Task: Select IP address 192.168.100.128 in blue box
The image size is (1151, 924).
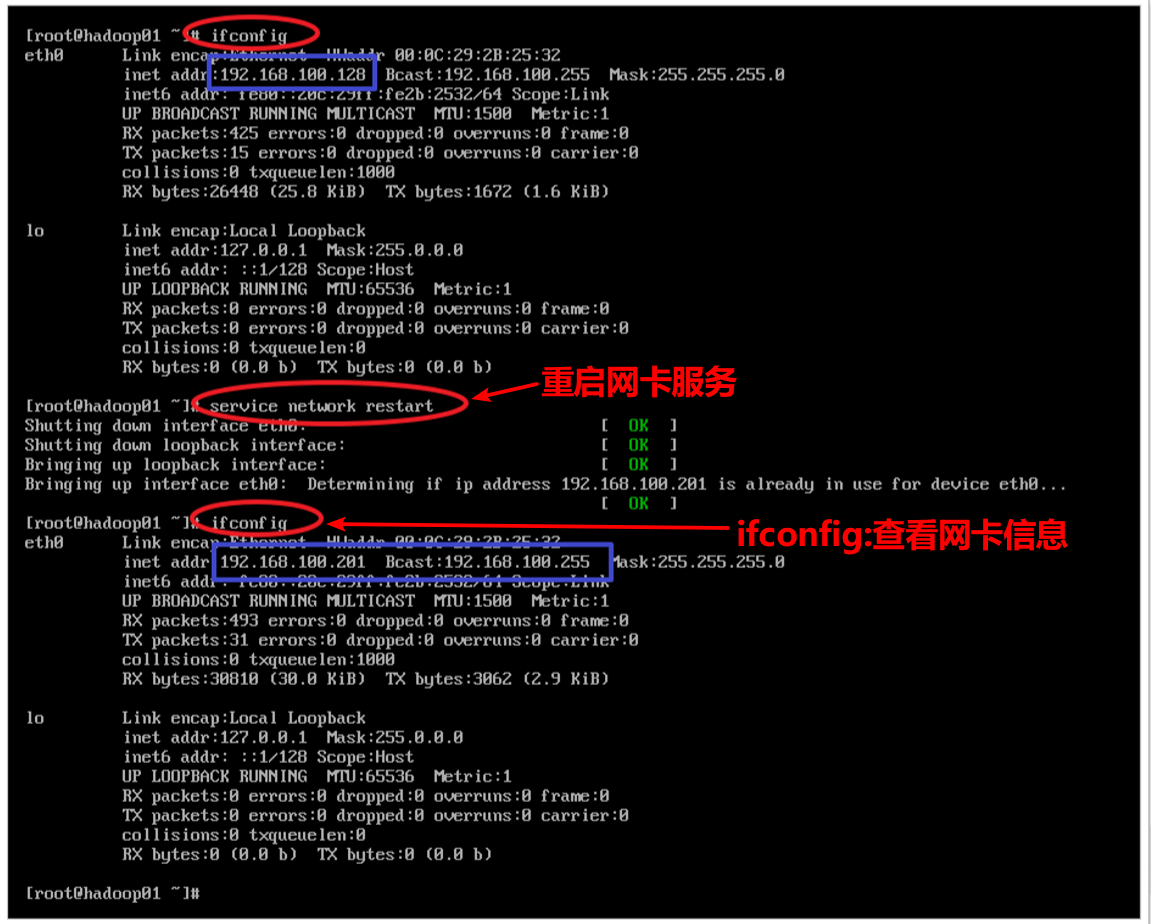Action: [293, 74]
